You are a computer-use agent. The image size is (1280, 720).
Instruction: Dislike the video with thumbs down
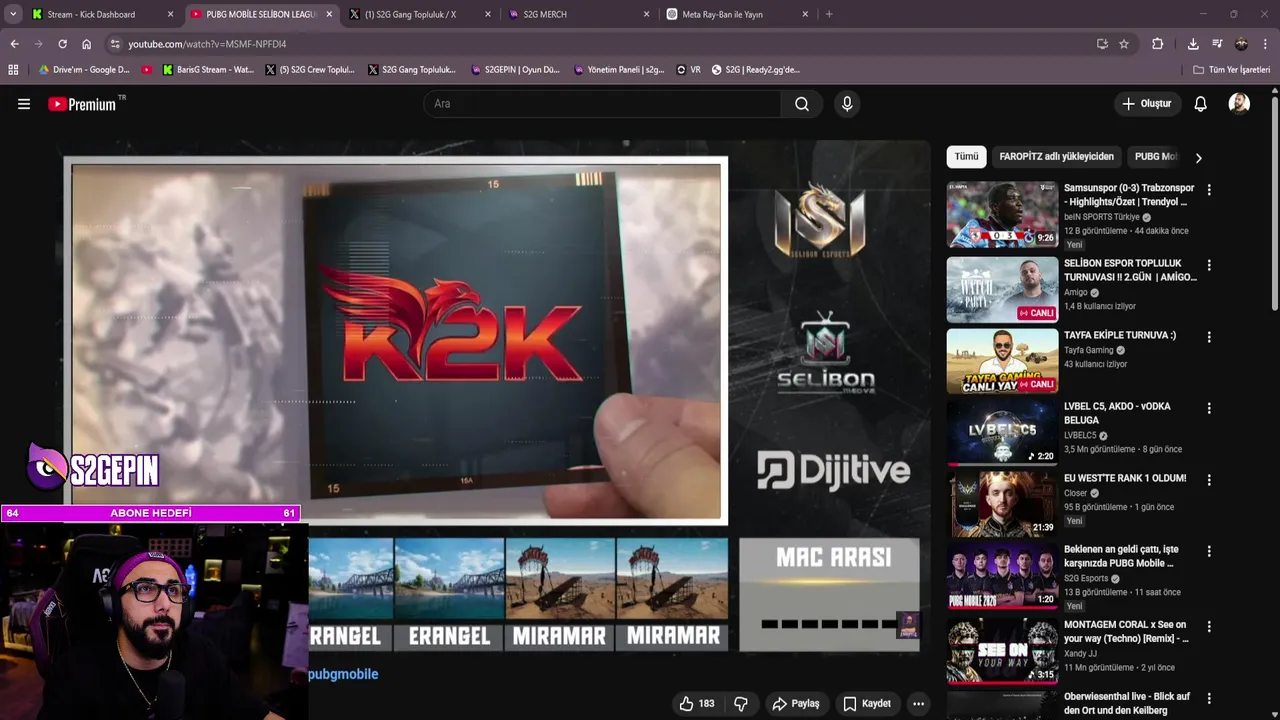click(741, 704)
